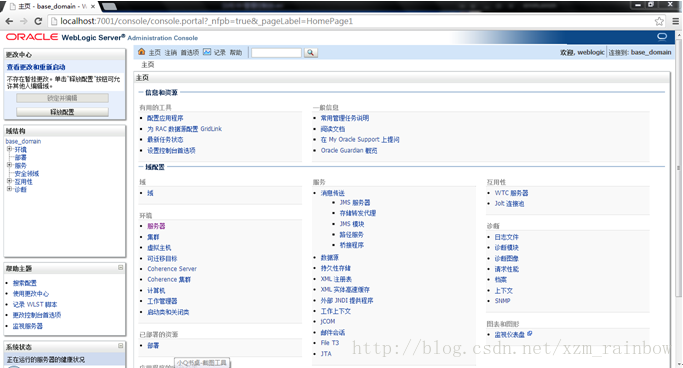This screenshot has width=683, height=368.
Task: Open the Oracle Guardian link
Action: [349, 150]
